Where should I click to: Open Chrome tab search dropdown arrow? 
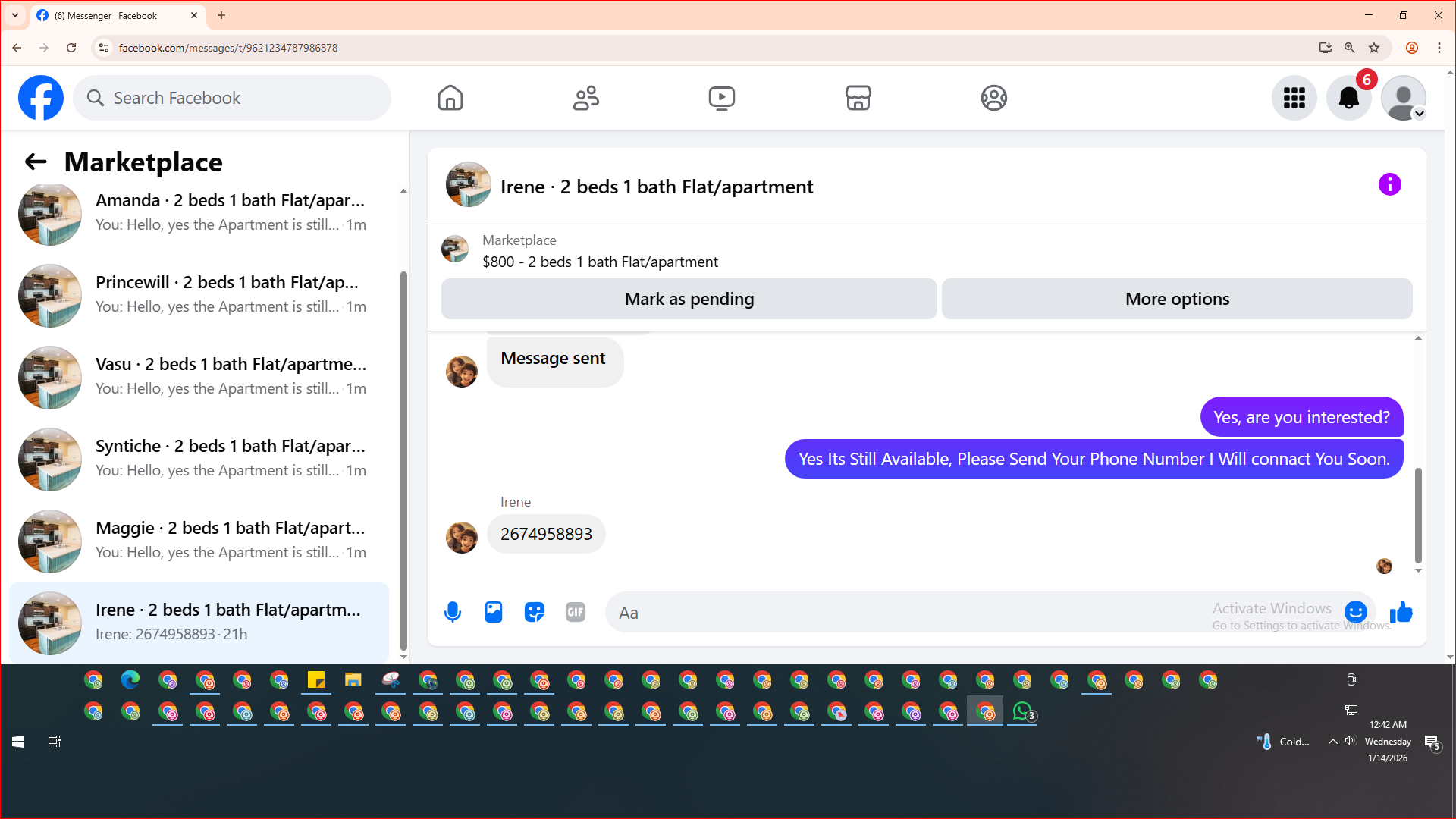click(x=14, y=15)
